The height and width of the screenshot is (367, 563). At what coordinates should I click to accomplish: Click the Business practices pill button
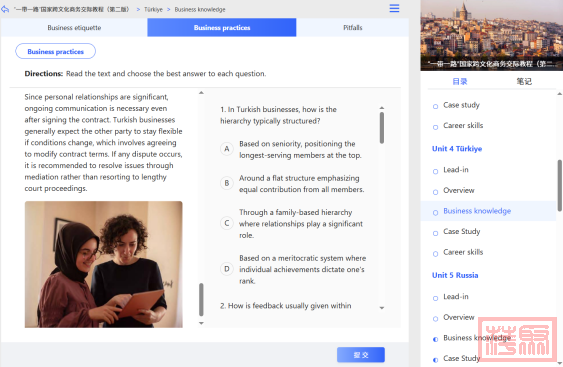tap(55, 51)
